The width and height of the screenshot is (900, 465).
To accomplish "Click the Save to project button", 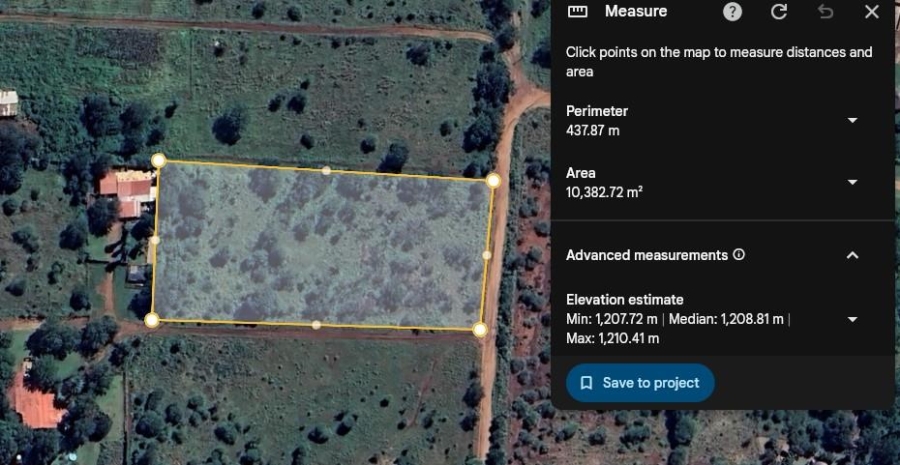I will click(640, 383).
